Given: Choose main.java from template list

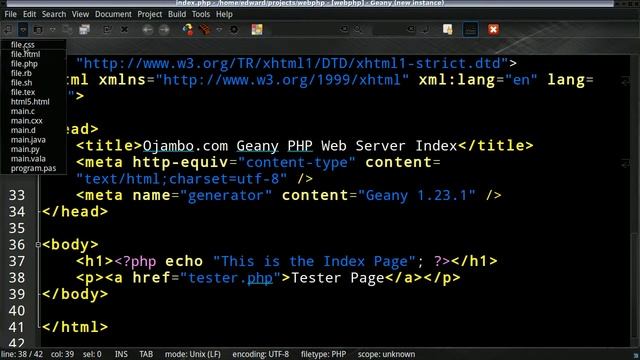Looking at the screenshot, I should pos(33,140).
